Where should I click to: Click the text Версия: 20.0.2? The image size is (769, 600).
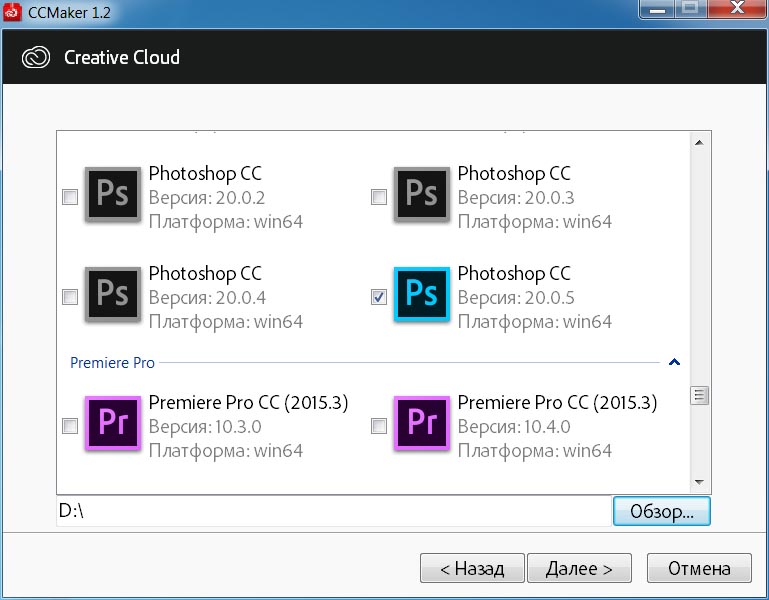coord(207,198)
